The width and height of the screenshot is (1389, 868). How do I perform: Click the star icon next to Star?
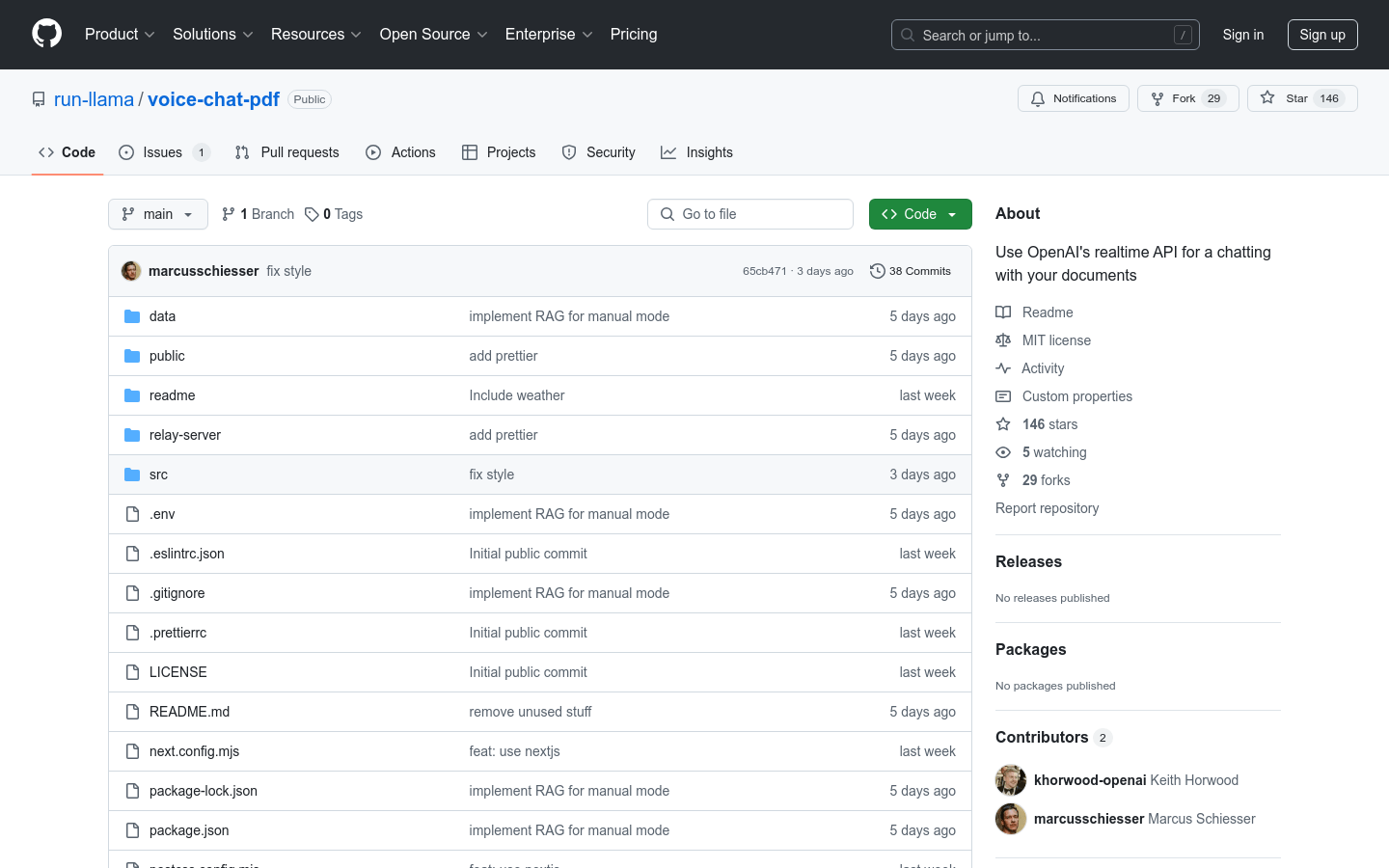(1267, 98)
